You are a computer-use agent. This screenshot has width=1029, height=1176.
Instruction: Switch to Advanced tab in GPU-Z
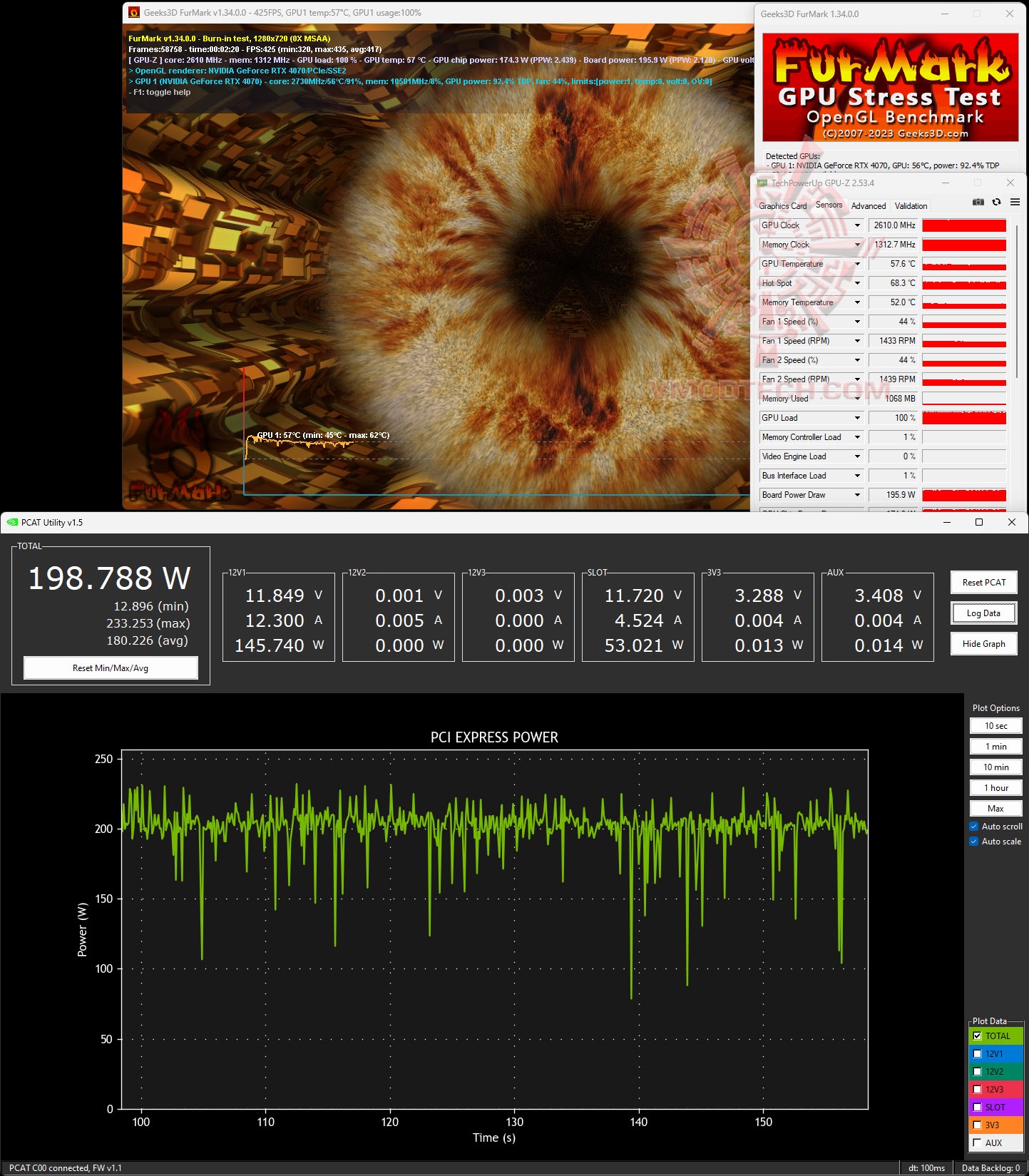click(x=868, y=206)
